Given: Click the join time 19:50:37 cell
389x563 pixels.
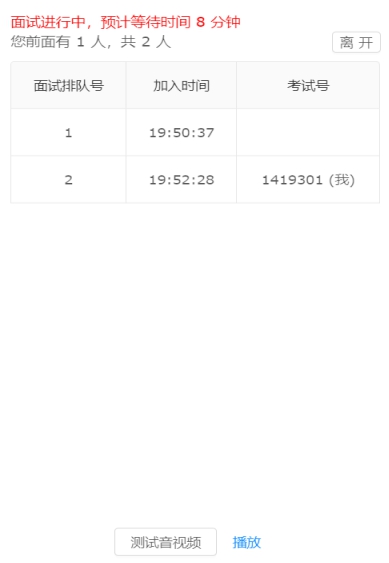Looking at the screenshot, I should (x=181, y=132).
